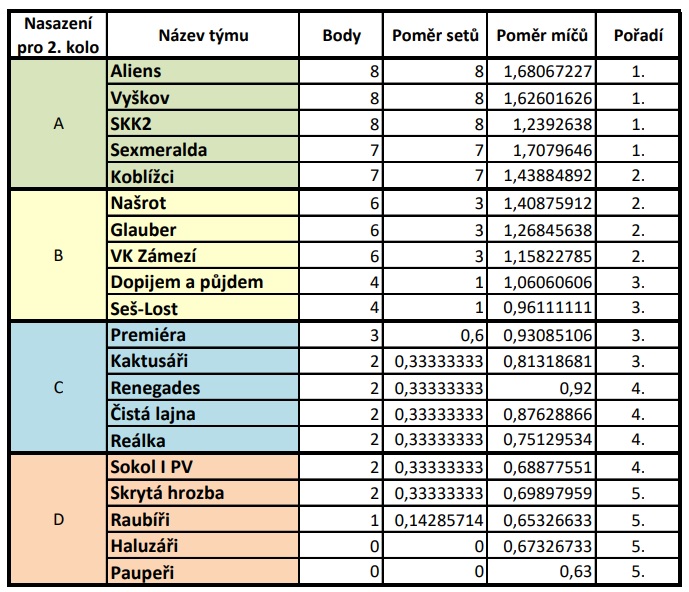689x592 pixels.
Task: Click the Pořadí column header
Action: coord(638,35)
